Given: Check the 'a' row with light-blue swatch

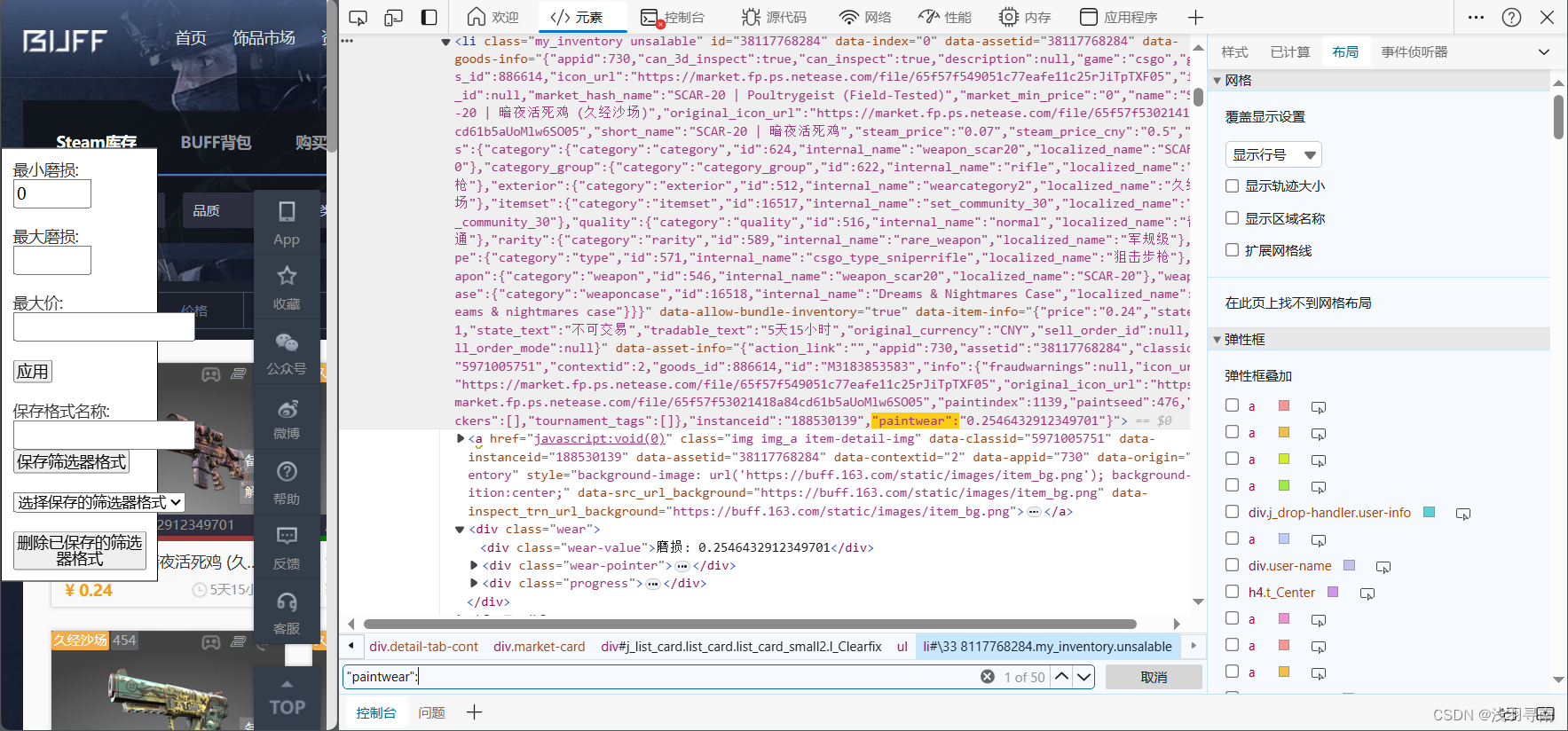Looking at the screenshot, I should point(1232,538).
